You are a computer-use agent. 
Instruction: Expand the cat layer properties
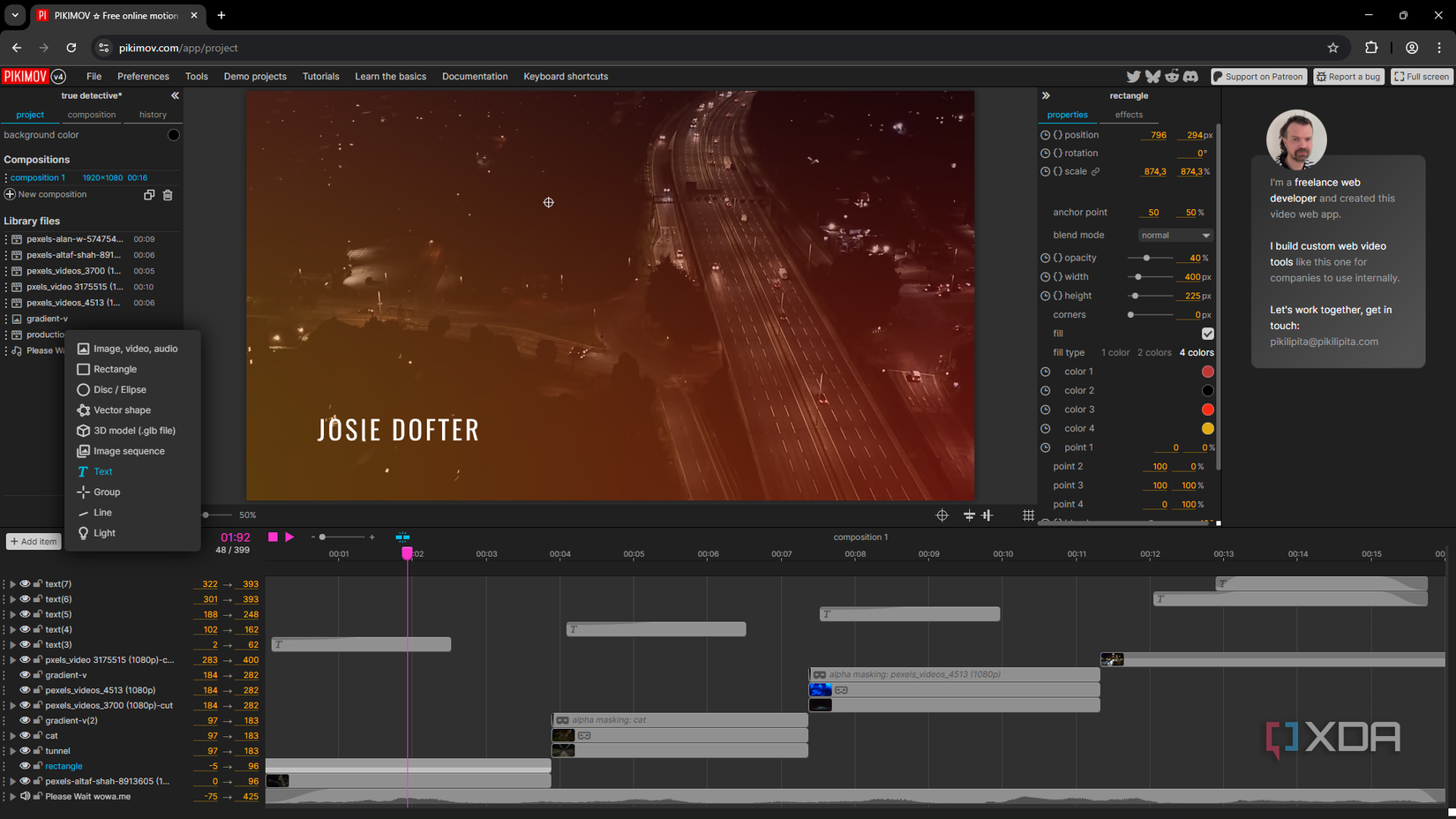click(12, 736)
